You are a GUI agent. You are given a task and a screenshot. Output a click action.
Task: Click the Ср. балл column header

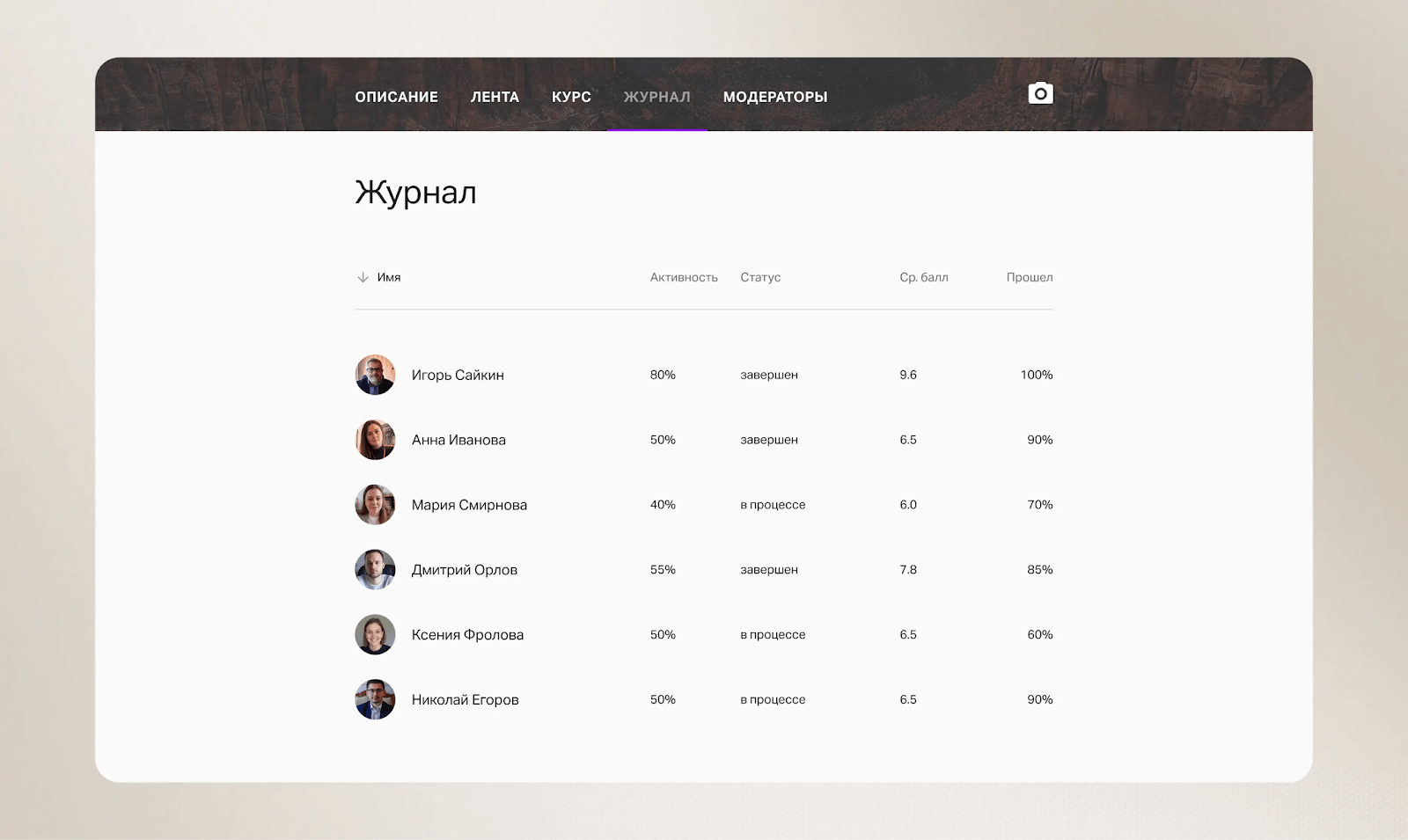[x=923, y=278]
